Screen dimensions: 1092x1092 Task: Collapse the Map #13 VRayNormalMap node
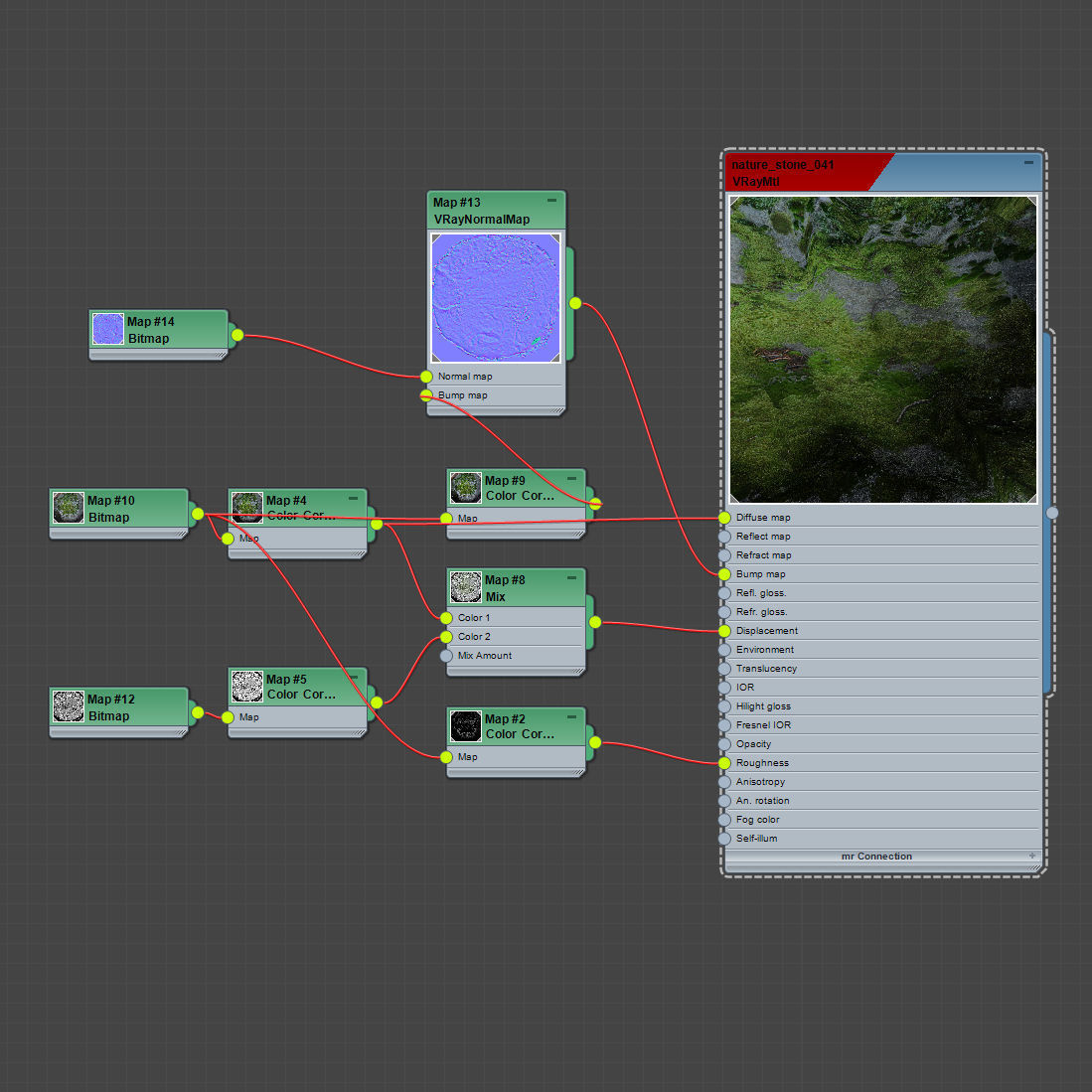pos(551,201)
